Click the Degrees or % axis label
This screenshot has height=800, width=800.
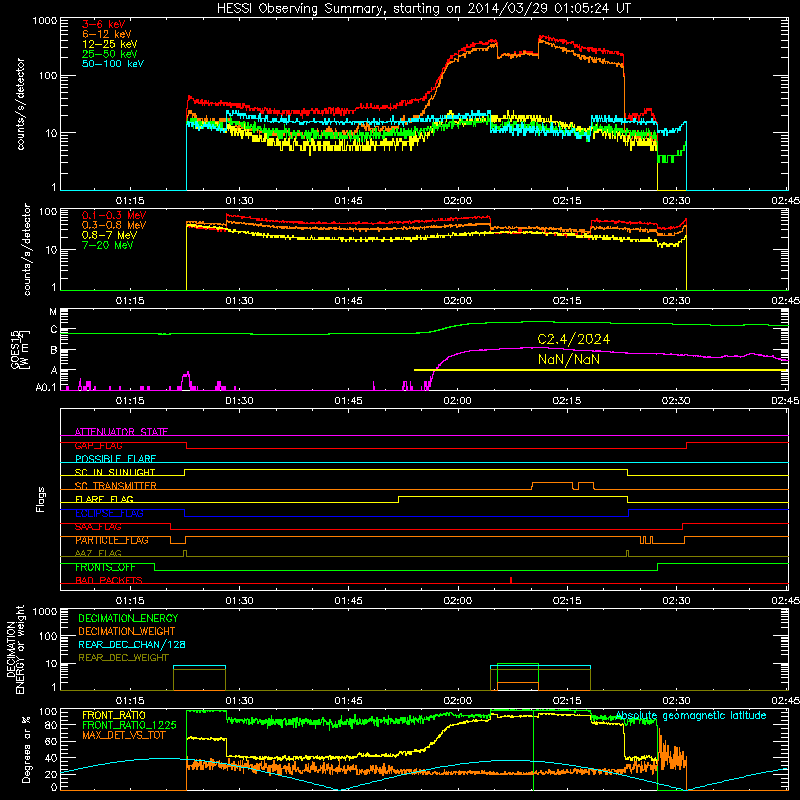pos(26,749)
